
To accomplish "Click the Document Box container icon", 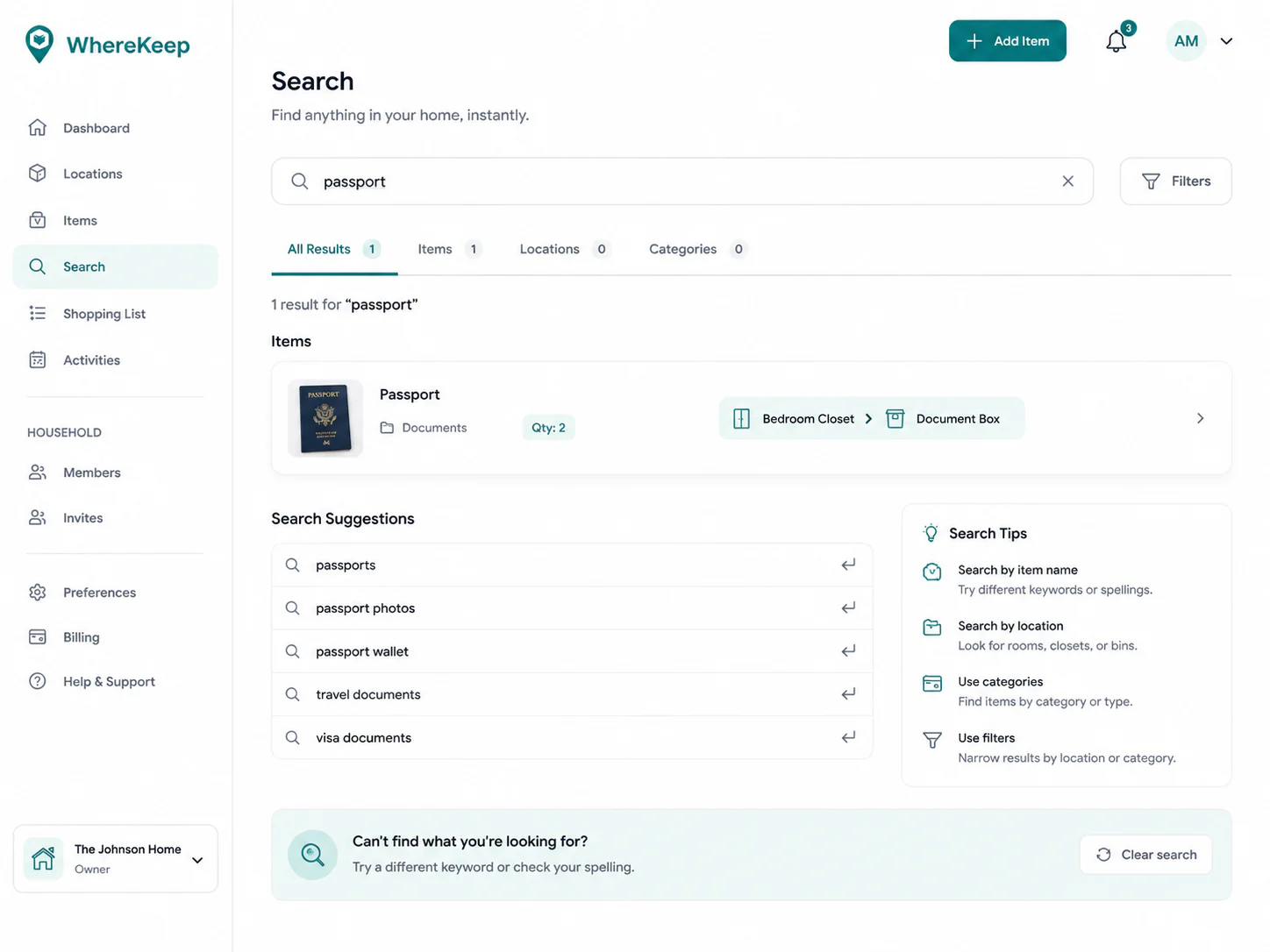I will coord(895,419).
